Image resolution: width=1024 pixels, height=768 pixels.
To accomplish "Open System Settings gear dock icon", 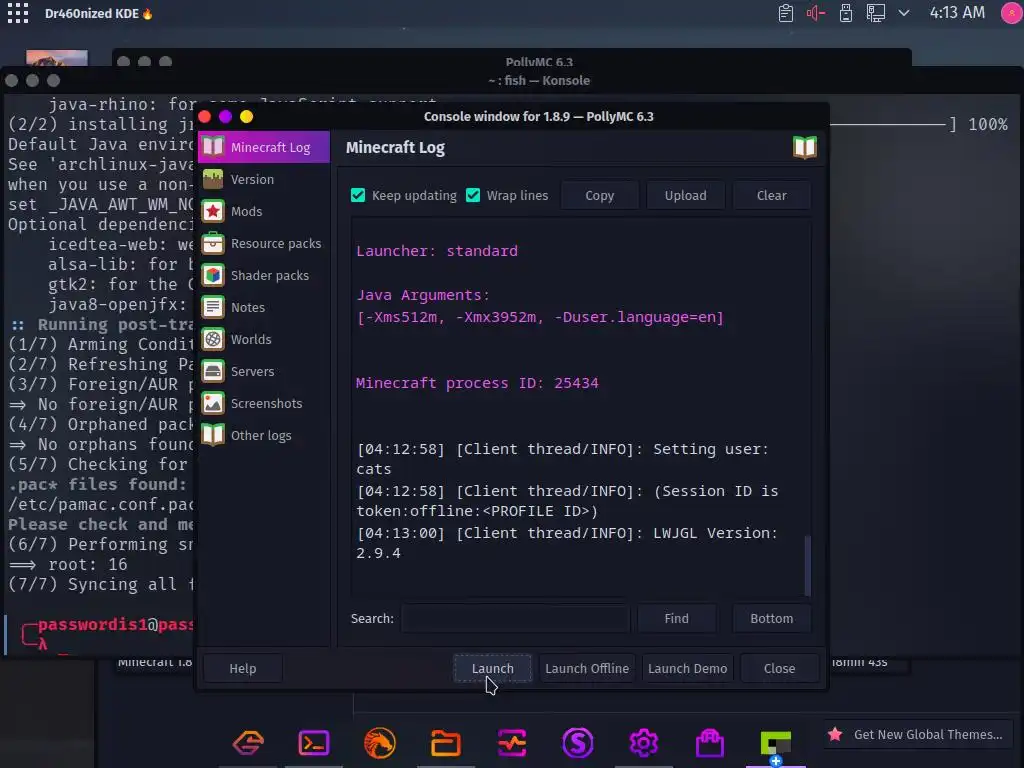I will coord(644,743).
